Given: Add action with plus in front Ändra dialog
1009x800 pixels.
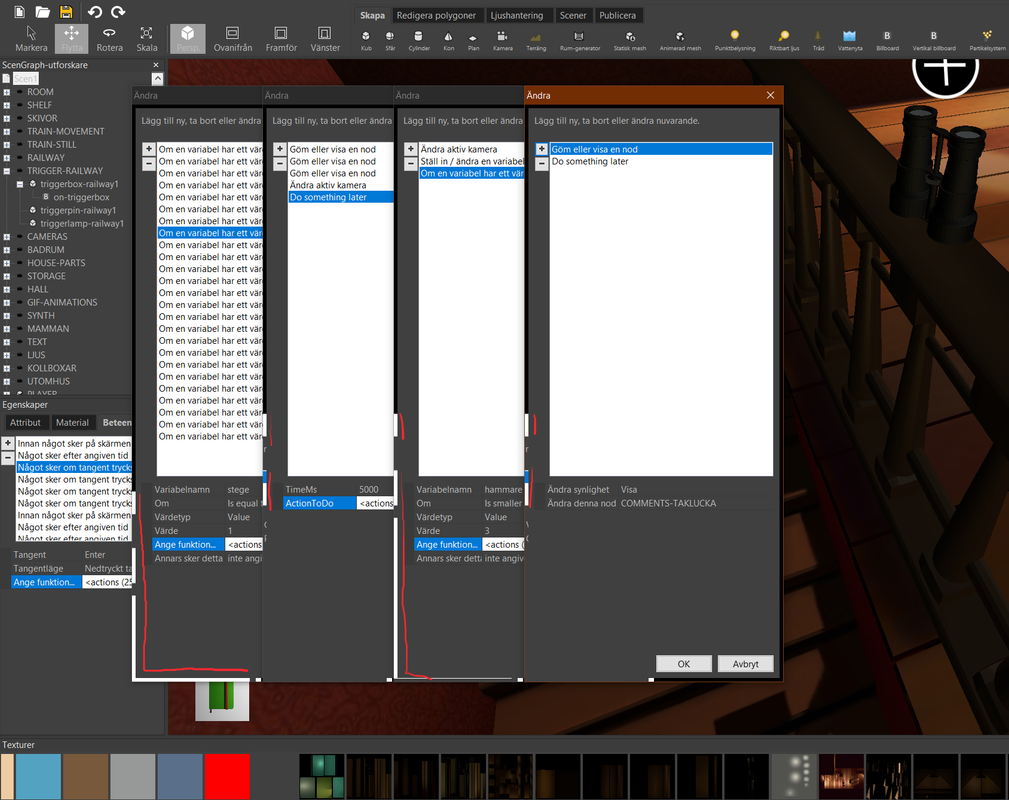Looking at the screenshot, I should [541, 149].
